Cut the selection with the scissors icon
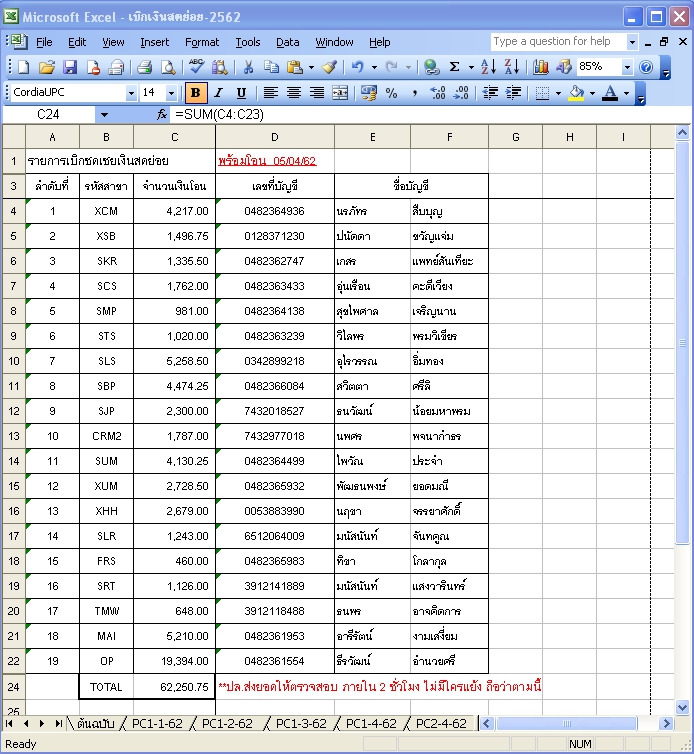The height and width of the screenshot is (754, 694). click(x=248, y=67)
